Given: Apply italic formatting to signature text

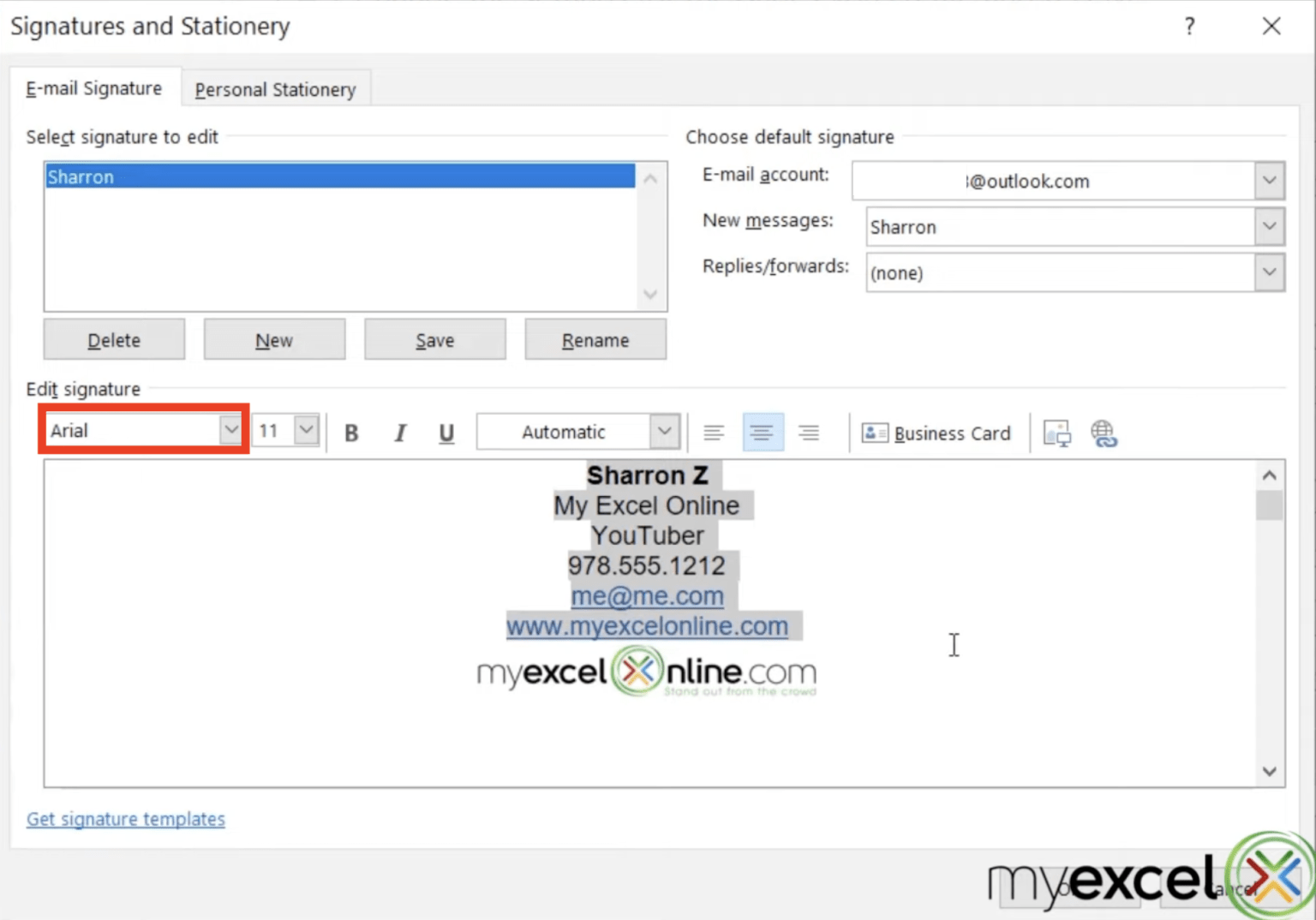Looking at the screenshot, I should coord(399,433).
